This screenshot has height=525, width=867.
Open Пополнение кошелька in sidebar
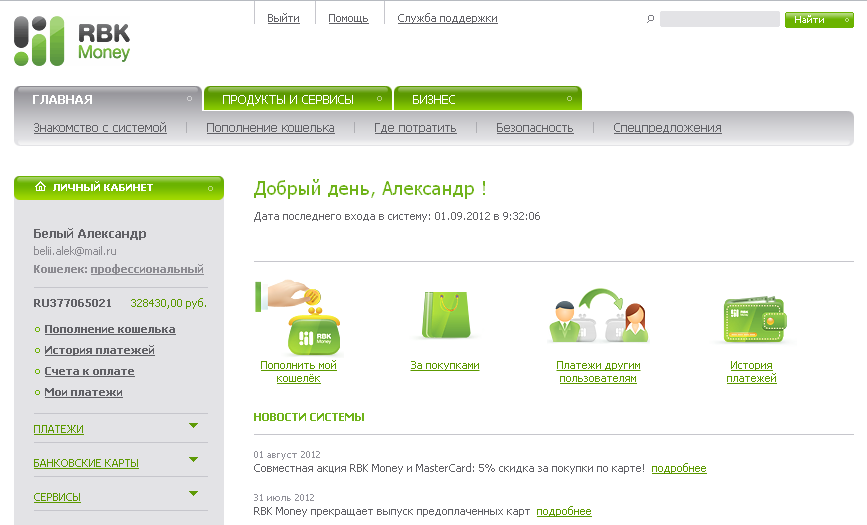click(110, 329)
